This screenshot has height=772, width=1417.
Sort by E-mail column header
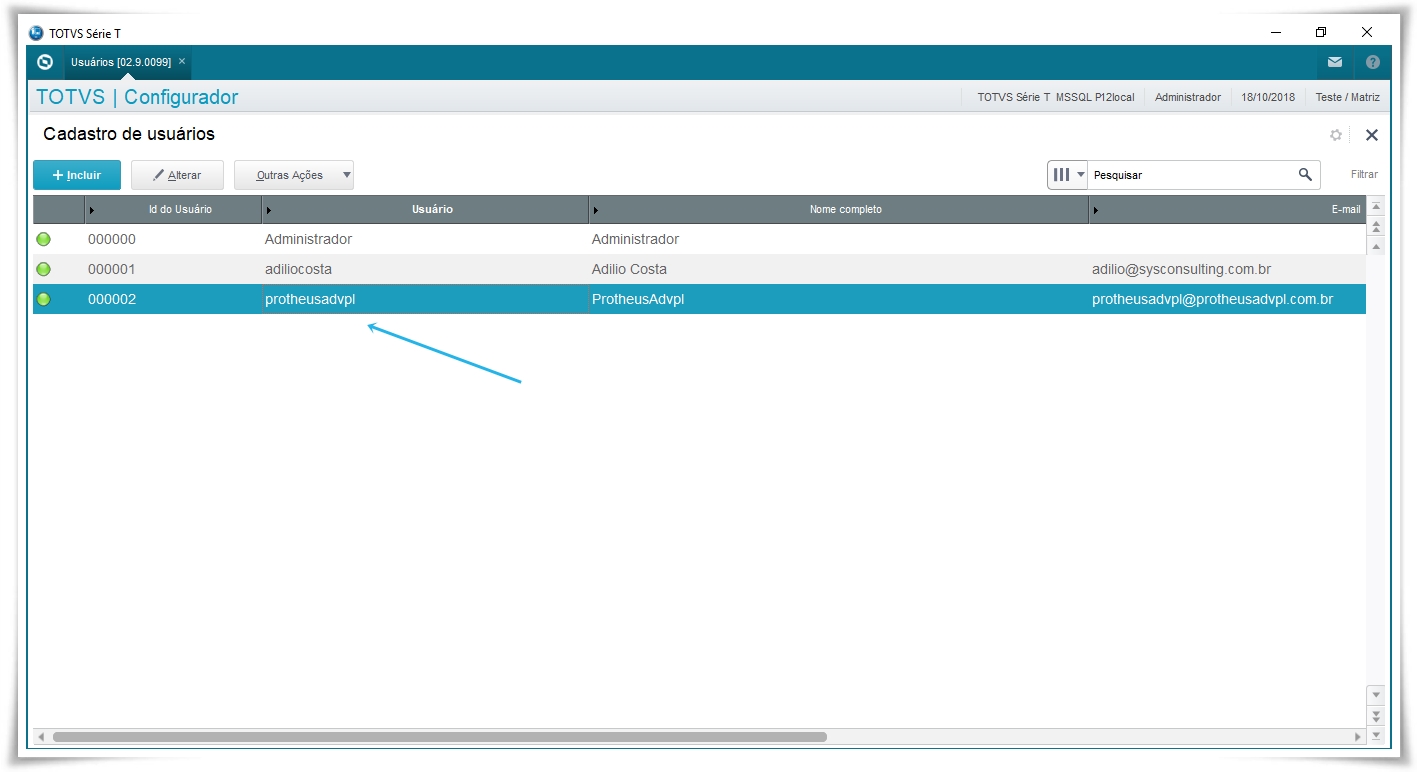[1228, 209]
